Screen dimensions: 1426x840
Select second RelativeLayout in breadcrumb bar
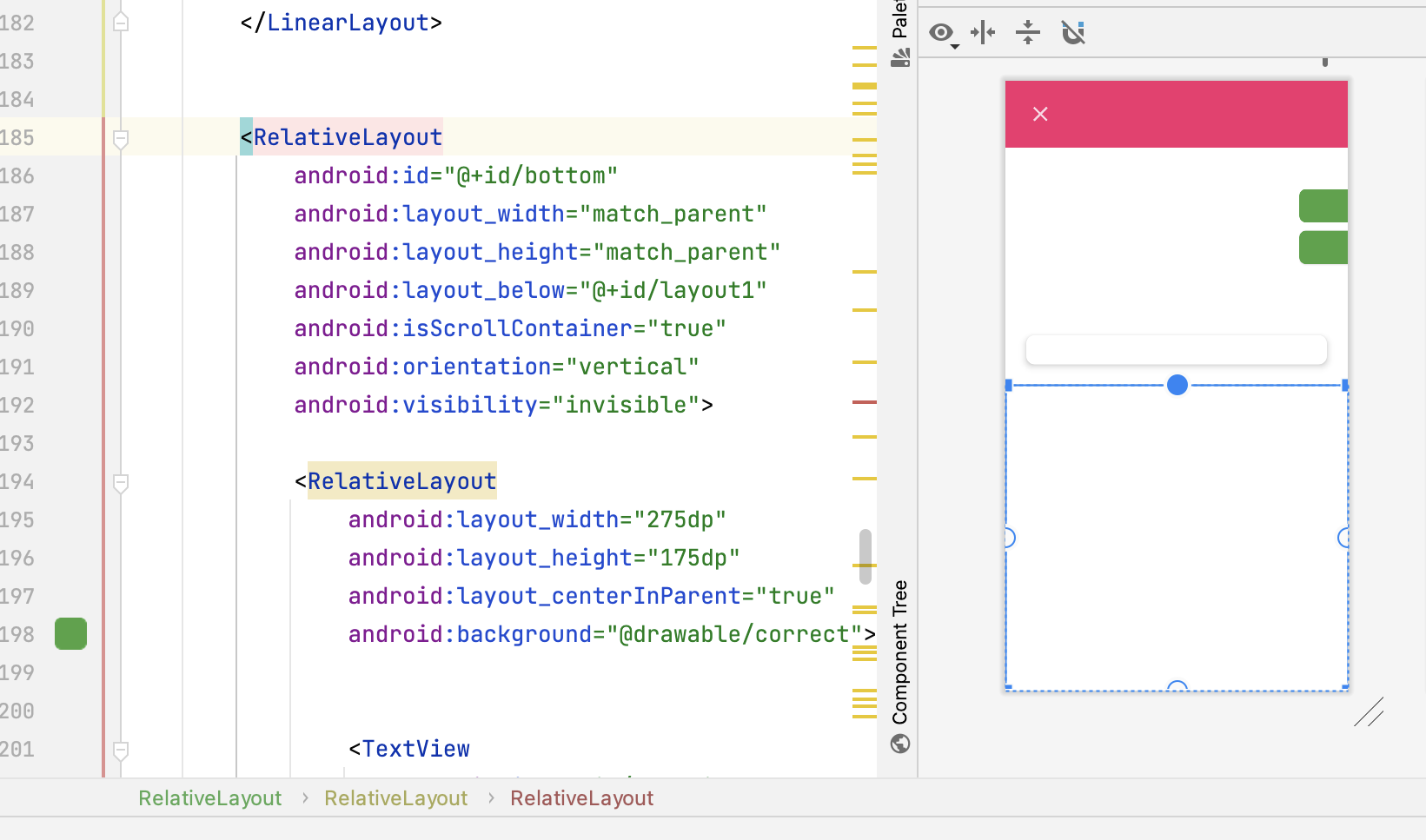396,798
